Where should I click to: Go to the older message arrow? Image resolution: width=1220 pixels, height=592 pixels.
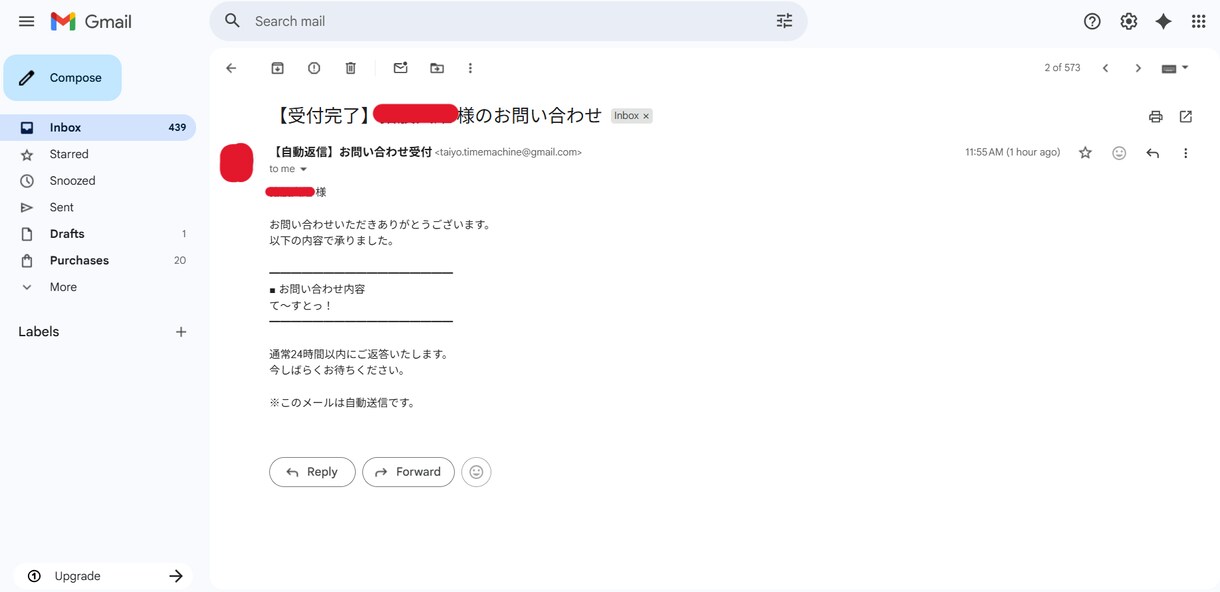pos(1138,68)
